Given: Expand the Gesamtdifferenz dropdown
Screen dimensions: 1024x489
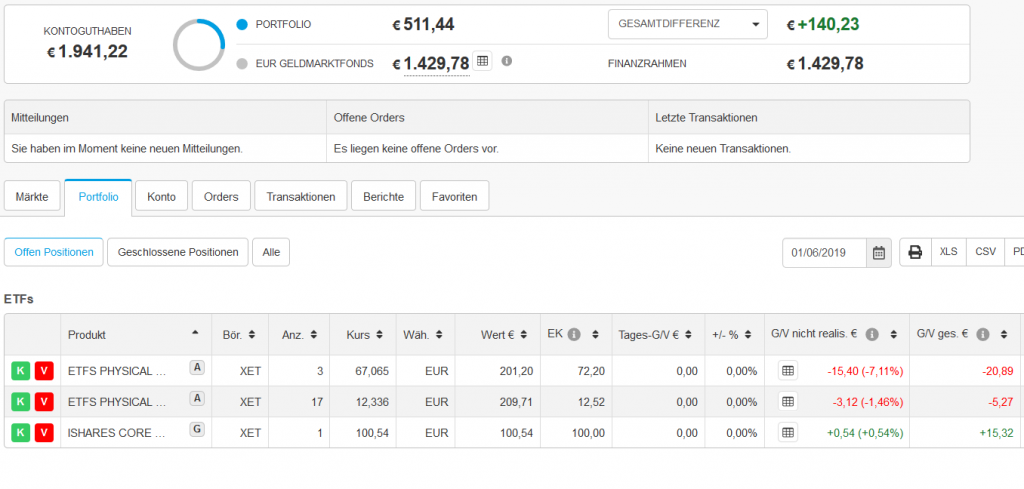Looking at the screenshot, I should tap(687, 24).
